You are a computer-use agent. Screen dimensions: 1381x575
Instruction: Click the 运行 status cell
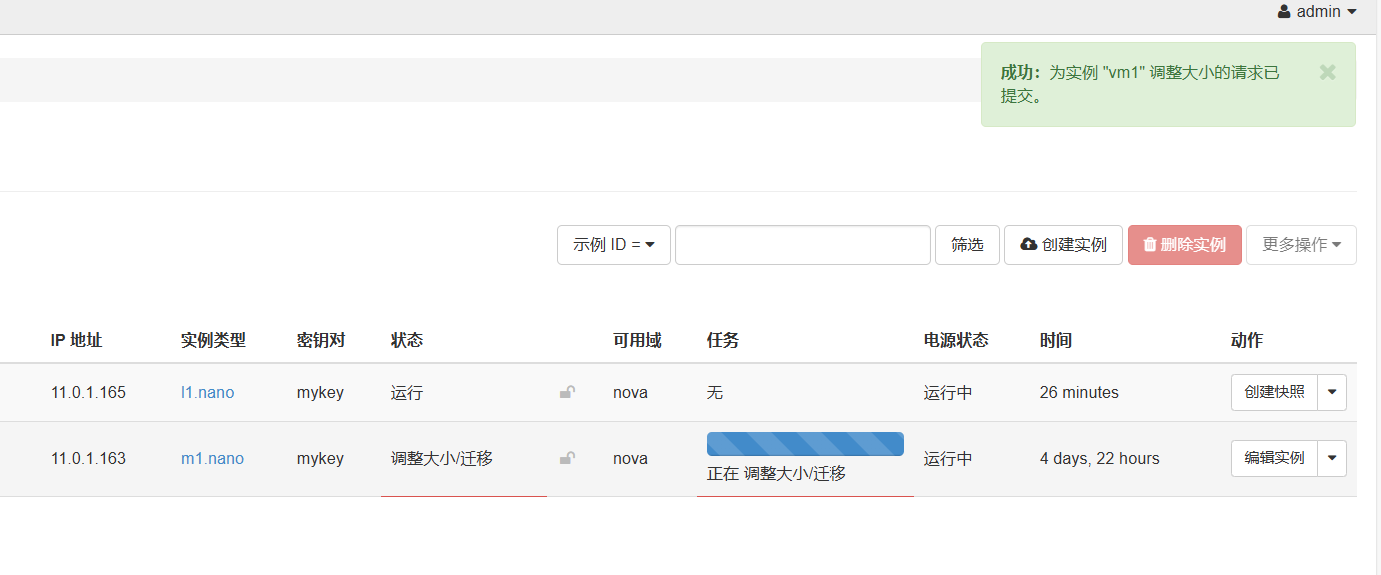(407, 393)
